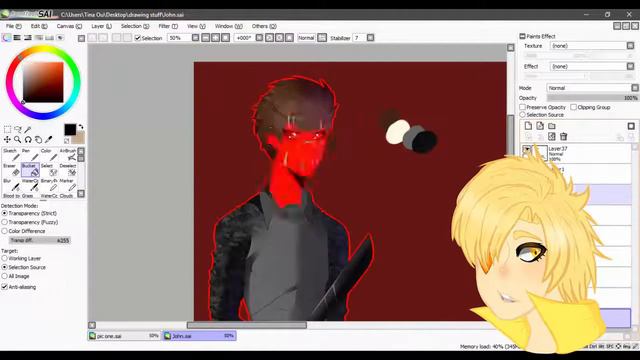Select Transparency (Strict) detection mode
Image resolution: width=640 pixels, height=360 pixels.
(4, 213)
